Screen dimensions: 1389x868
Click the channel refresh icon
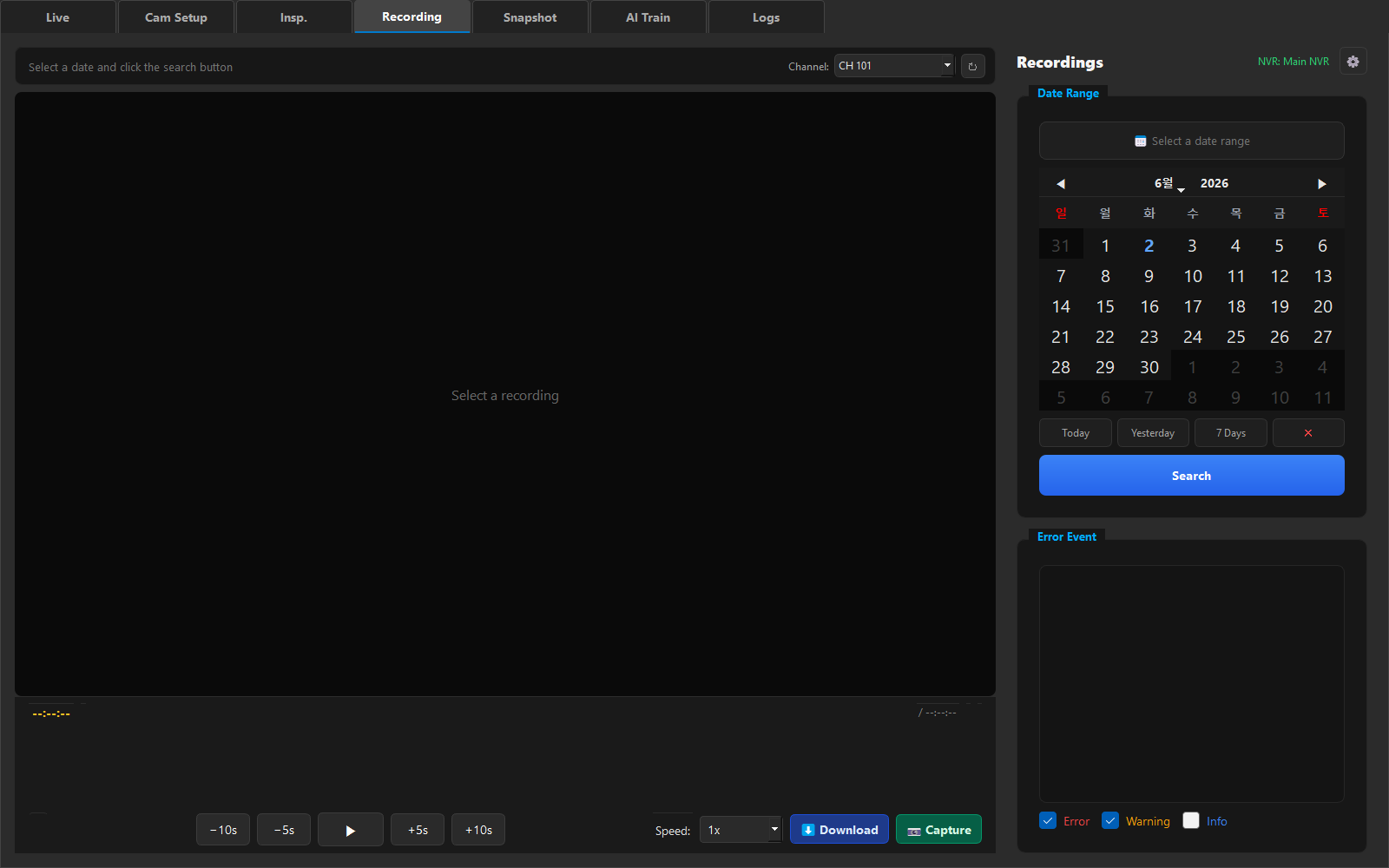click(972, 66)
